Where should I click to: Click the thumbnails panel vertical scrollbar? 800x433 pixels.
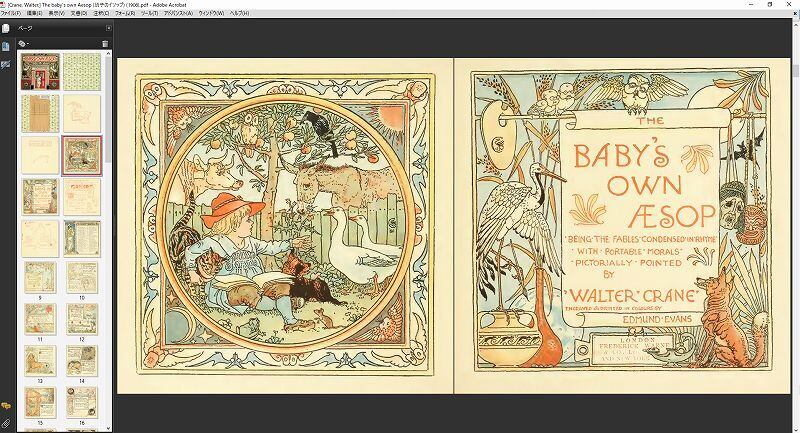coord(108,150)
